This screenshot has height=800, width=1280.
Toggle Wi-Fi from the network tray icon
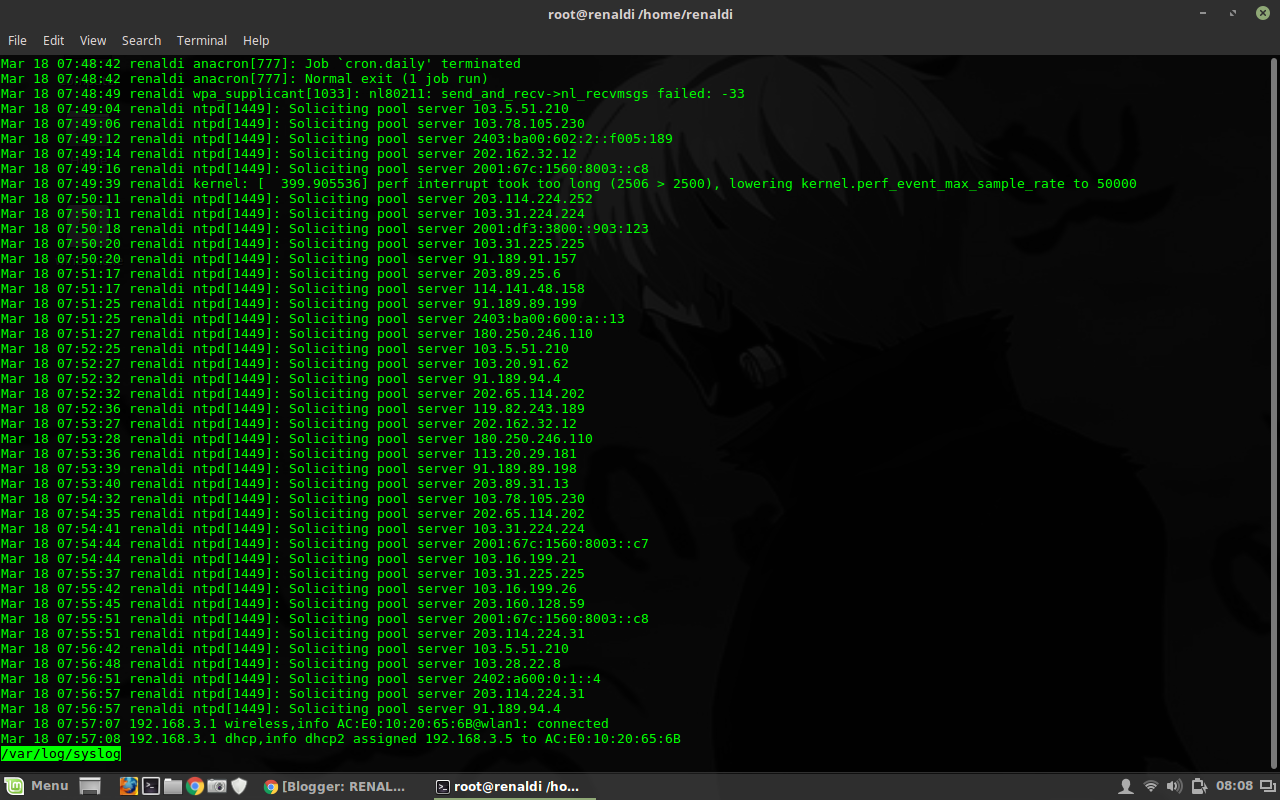[1150, 786]
